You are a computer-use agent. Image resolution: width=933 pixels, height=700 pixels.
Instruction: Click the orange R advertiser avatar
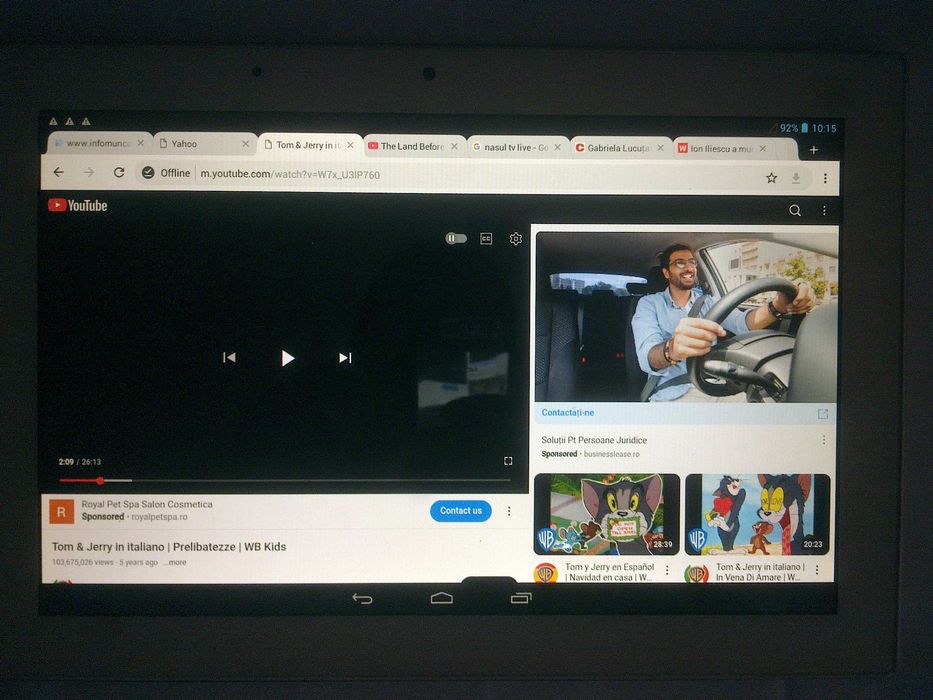click(x=61, y=511)
